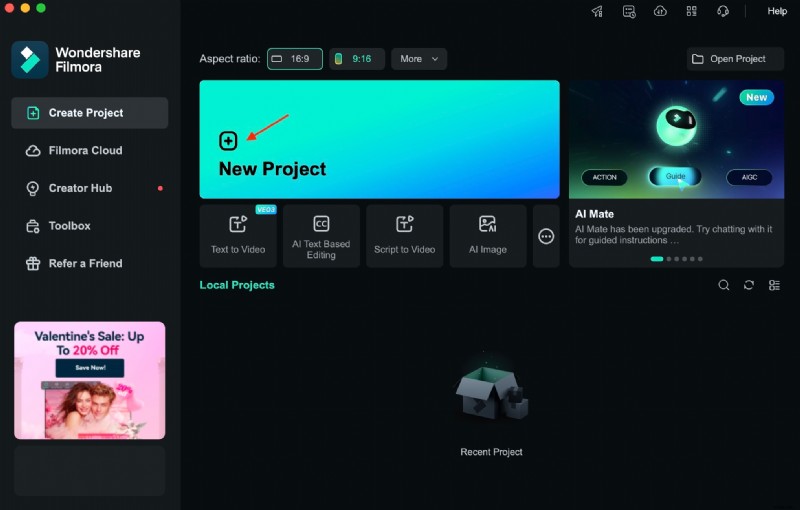This screenshot has height=510, width=800.
Task: Open the Help menu
Action: pyautogui.click(x=777, y=11)
